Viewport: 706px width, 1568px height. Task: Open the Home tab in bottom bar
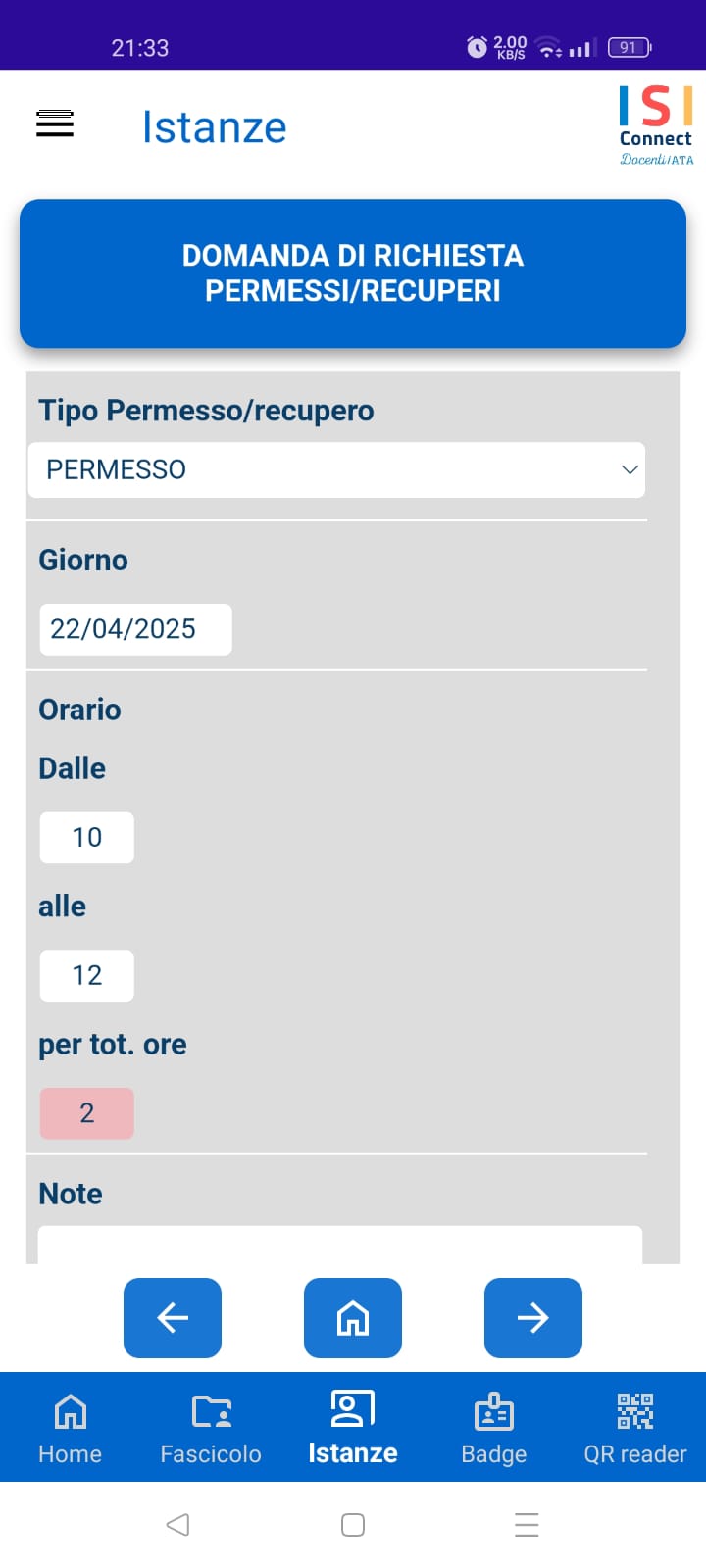(x=70, y=1429)
